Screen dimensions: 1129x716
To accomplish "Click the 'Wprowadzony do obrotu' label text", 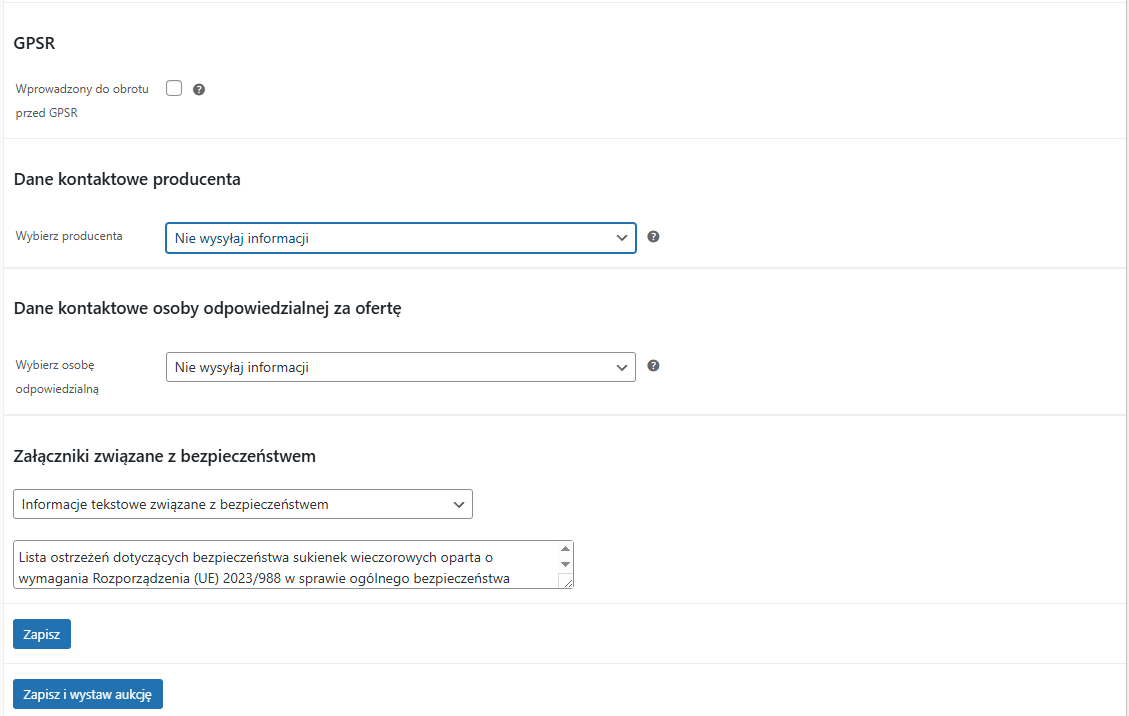I will (x=82, y=89).
